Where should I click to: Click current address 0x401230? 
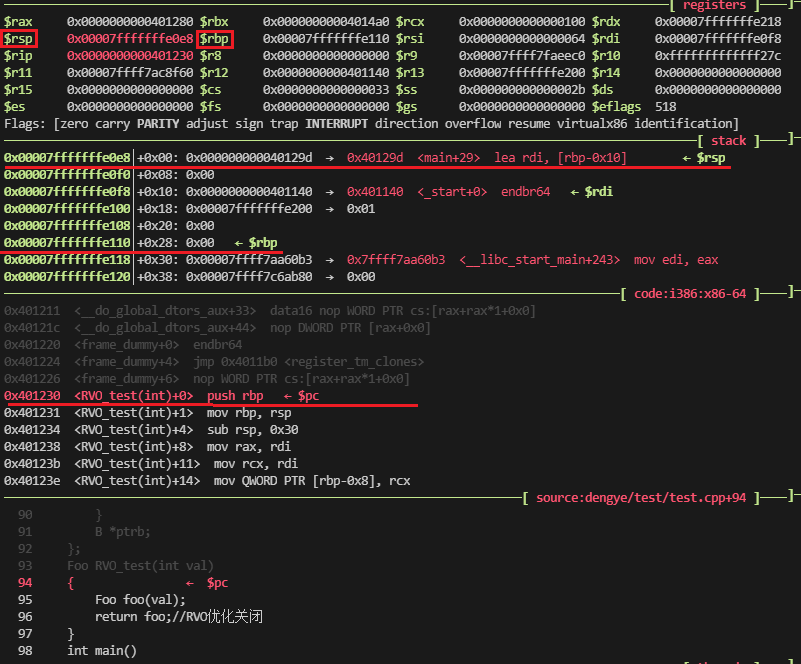point(32,396)
